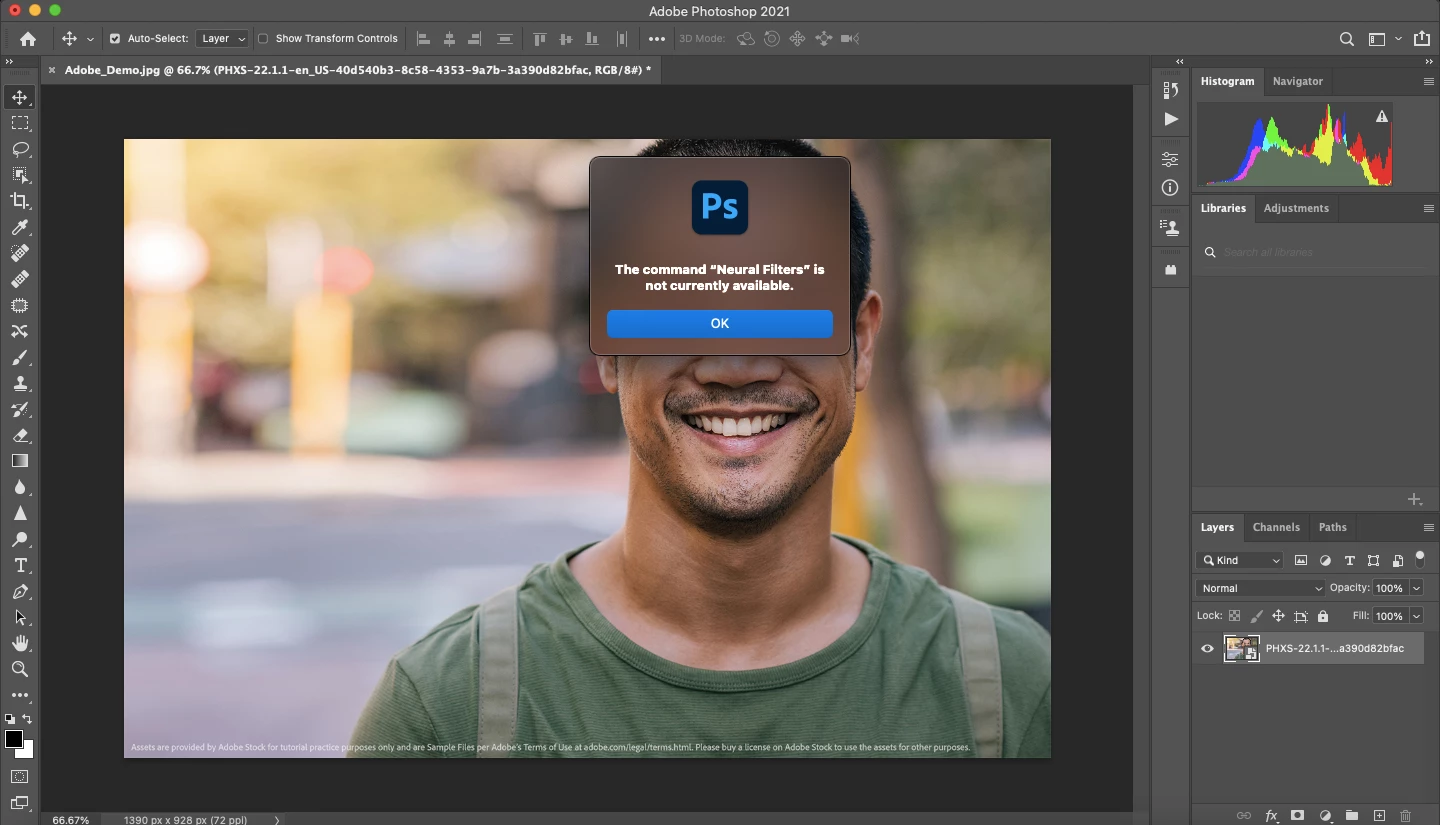The height and width of the screenshot is (825, 1440).
Task: Select the Hand tool
Action: pyautogui.click(x=20, y=643)
